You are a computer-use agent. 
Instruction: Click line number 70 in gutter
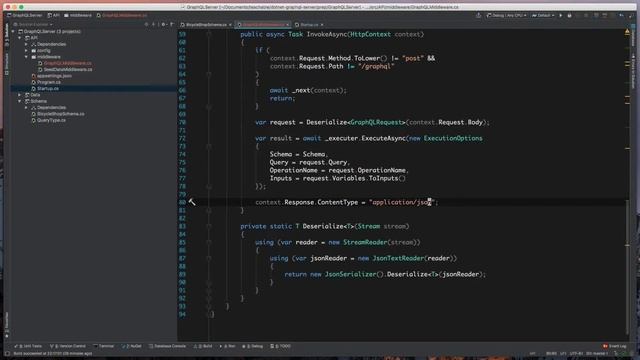[182, 122]
